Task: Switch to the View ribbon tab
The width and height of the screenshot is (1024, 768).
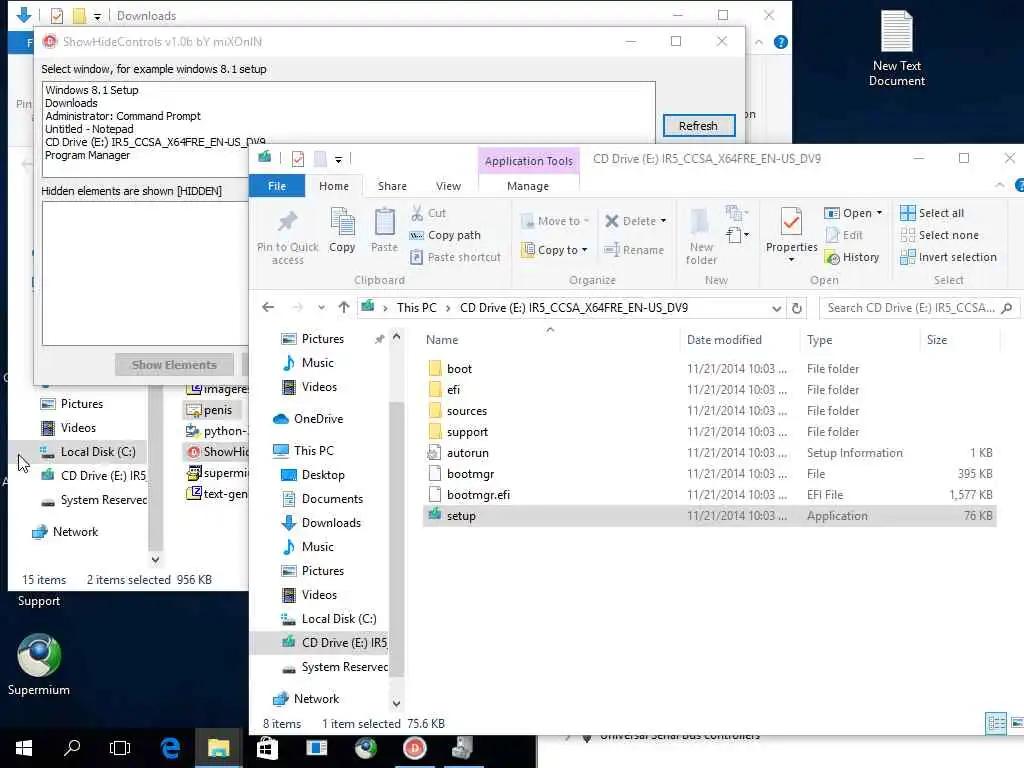Action: click(x=448, y=186)
